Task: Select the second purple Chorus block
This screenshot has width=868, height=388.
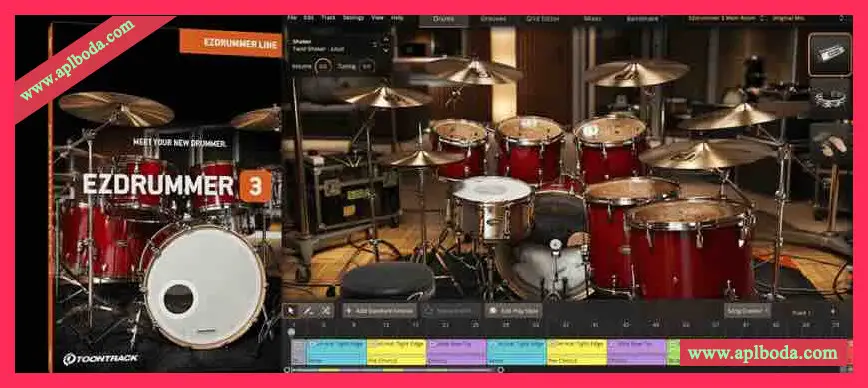Action: tap(637, 352)
